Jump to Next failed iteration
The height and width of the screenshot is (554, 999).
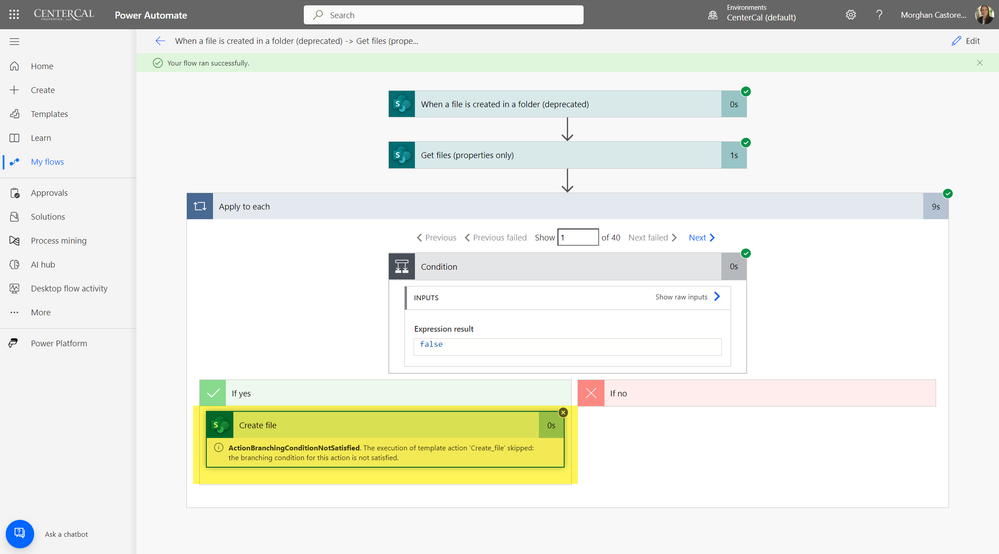tap(652, 238)
